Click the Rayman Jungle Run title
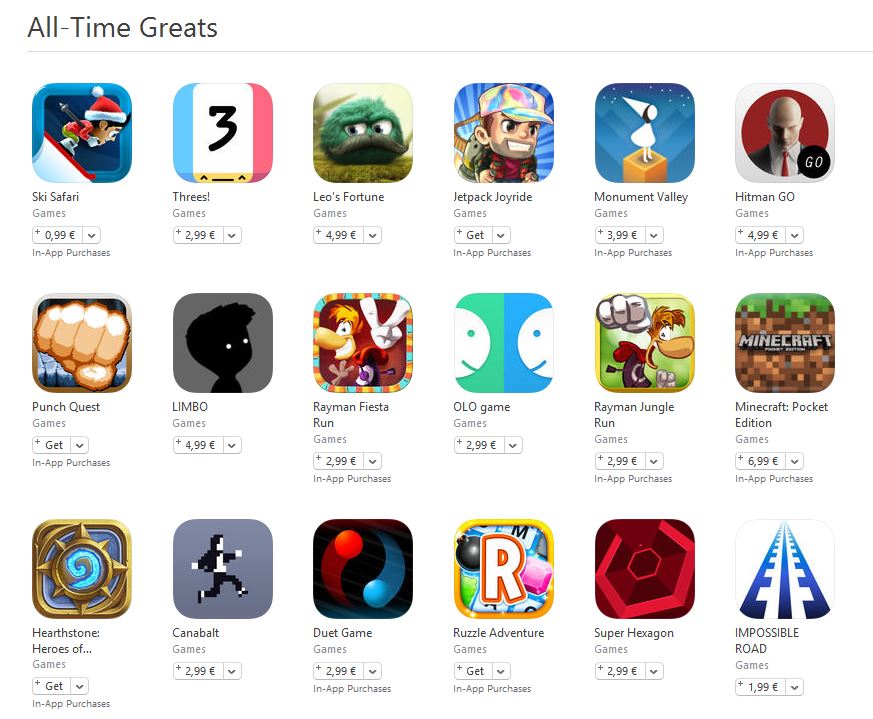Viewport: 873px width, 719px height. click(634, 415)
